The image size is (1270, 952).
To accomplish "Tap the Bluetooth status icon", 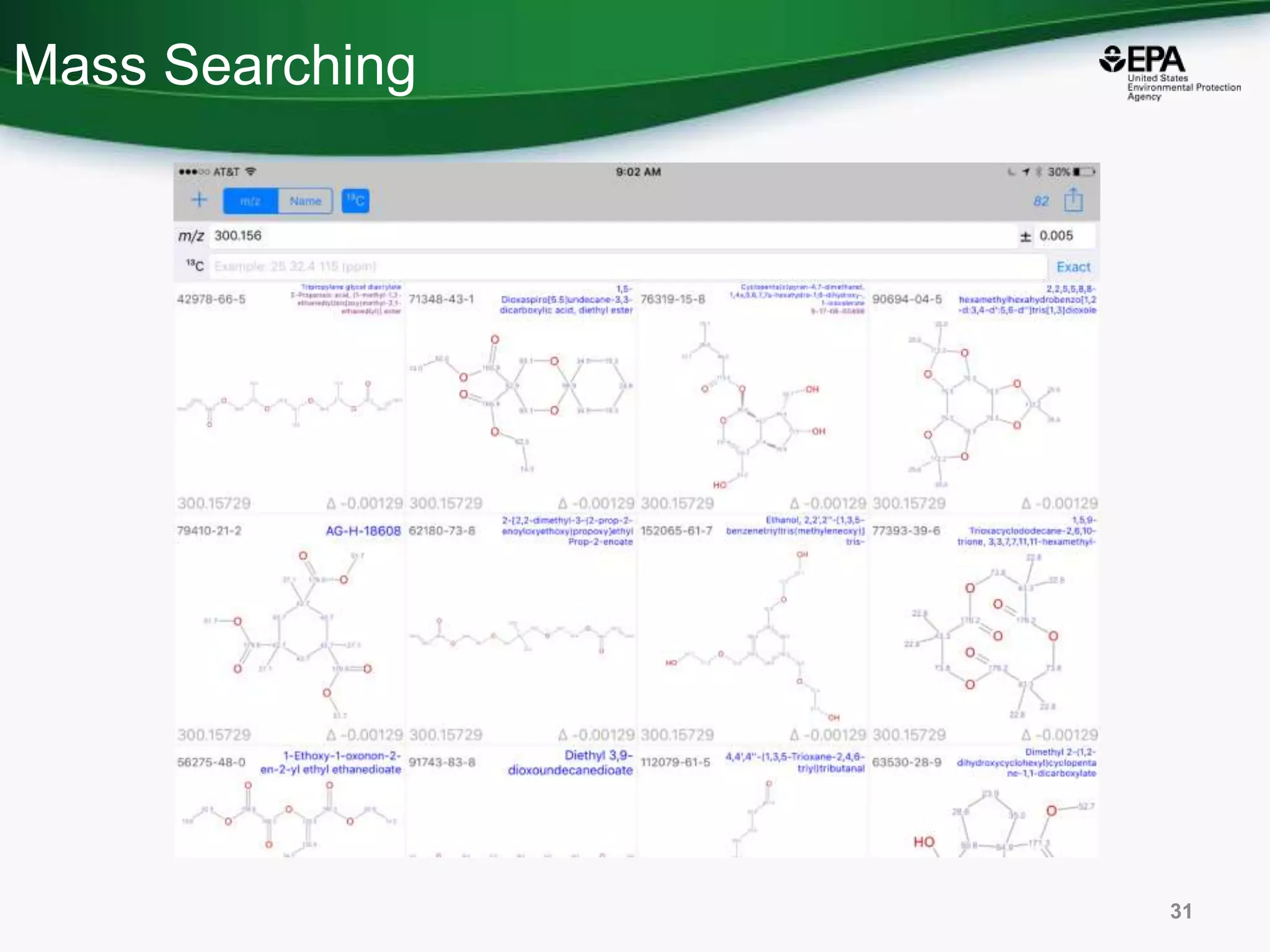I will 1039,172.
